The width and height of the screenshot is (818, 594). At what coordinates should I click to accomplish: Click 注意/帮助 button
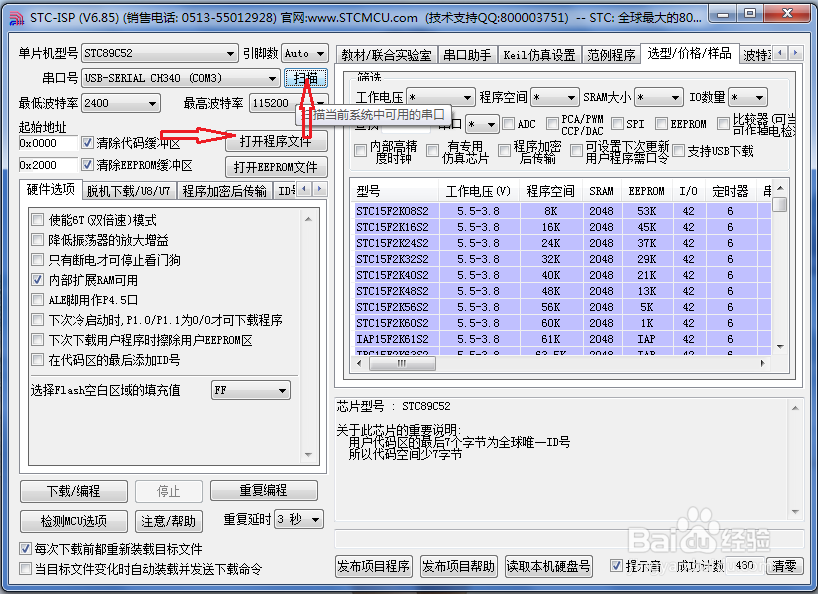point(168,521)
